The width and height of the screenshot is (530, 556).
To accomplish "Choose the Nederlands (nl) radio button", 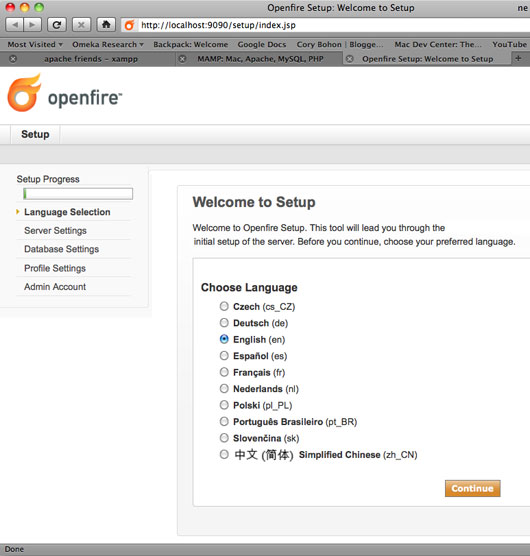I will (224, 388).
